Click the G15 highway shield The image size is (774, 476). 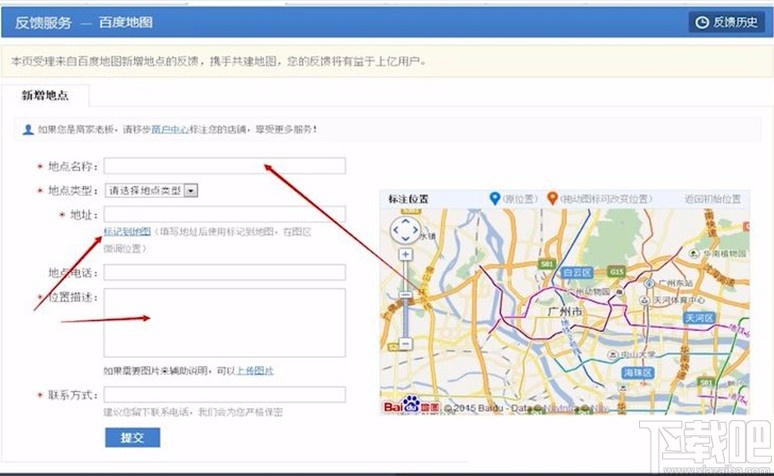tap(617, 272)
